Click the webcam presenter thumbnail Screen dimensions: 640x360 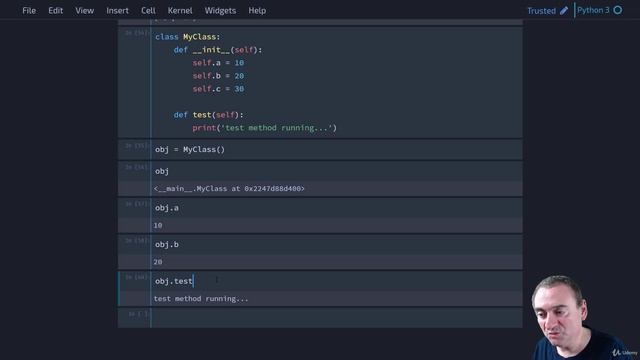click(582, 318)
